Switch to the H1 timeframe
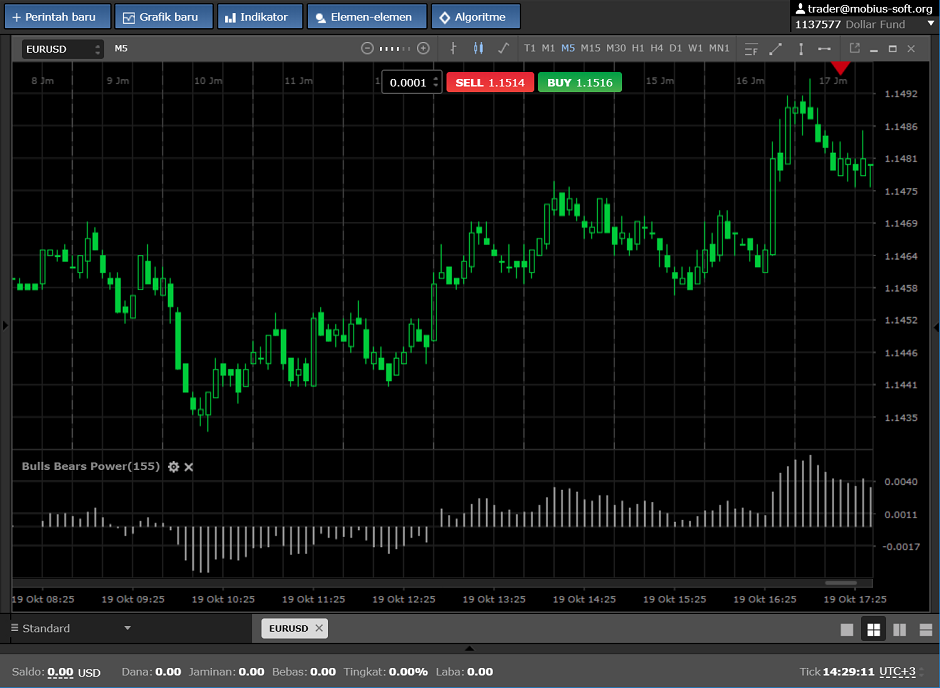The image size is (940, 688). tap(637, 48)
